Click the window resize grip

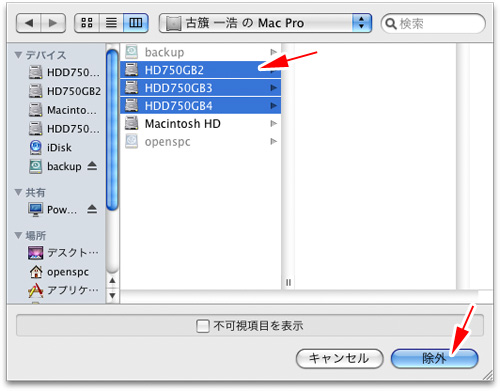[488, 376]
